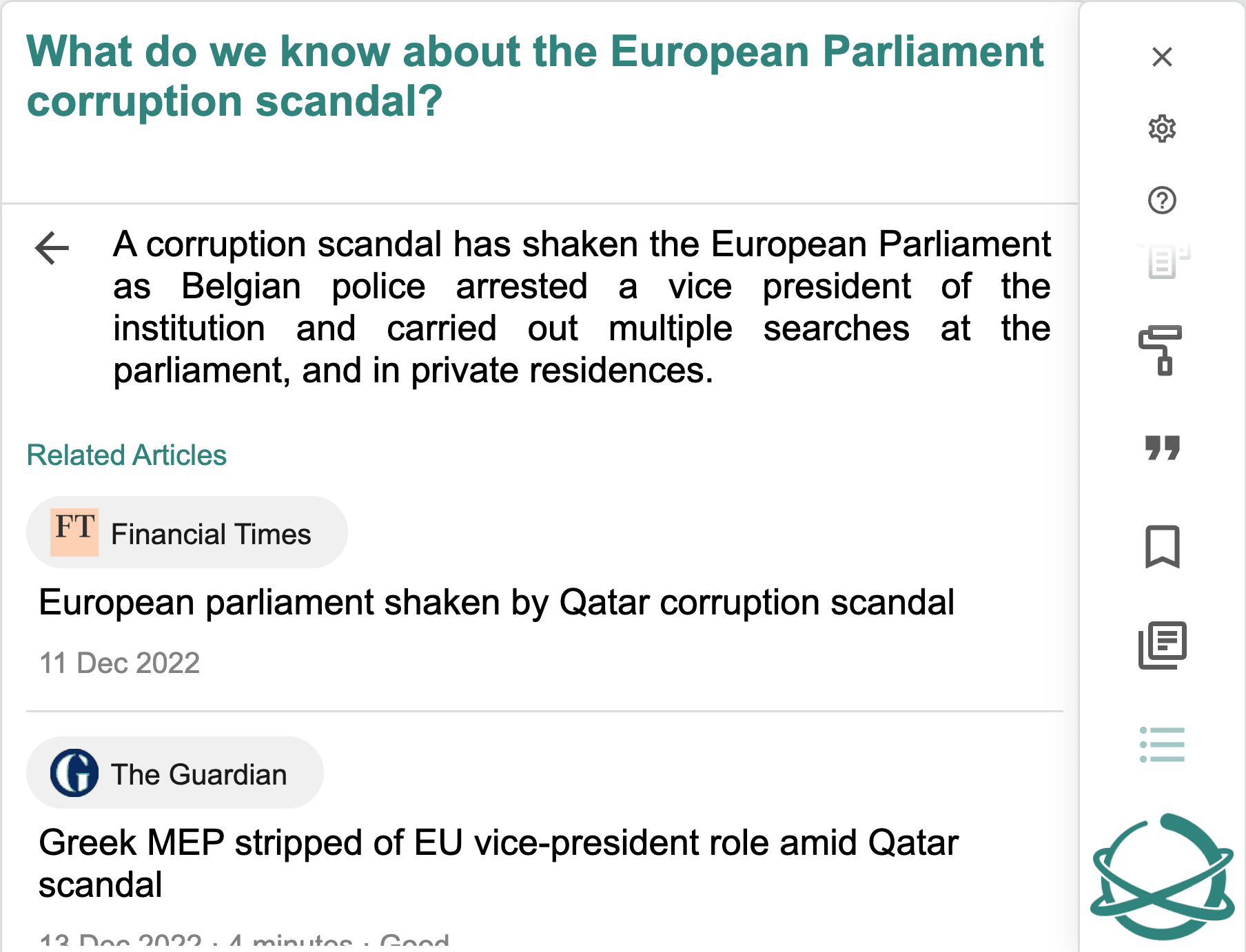Click the back arrow icon
This screenshot has width=1246, height=952.
coord(52,248)
